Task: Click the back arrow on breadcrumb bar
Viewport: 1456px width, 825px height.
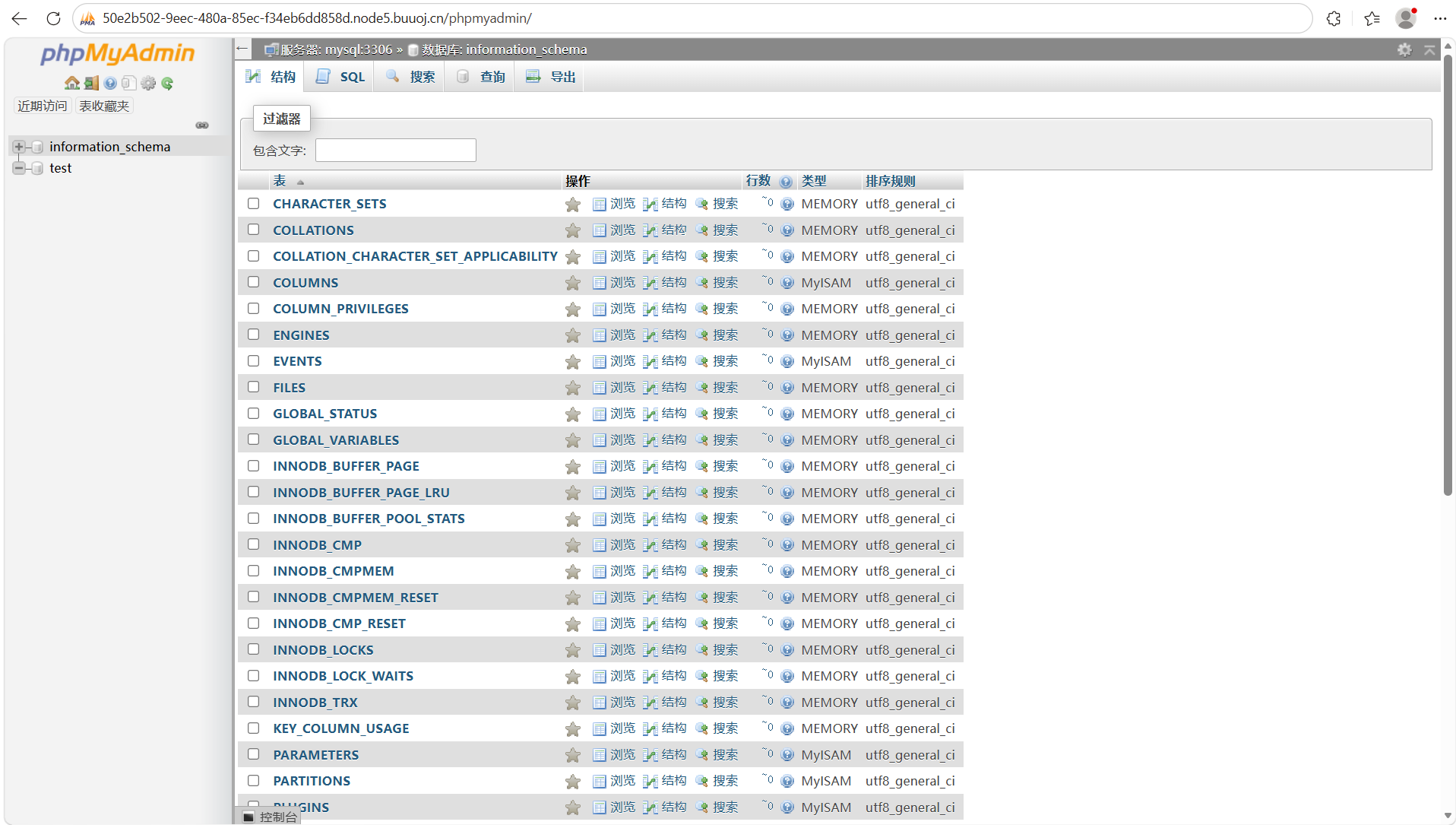Action: click(x=242, y=49)
